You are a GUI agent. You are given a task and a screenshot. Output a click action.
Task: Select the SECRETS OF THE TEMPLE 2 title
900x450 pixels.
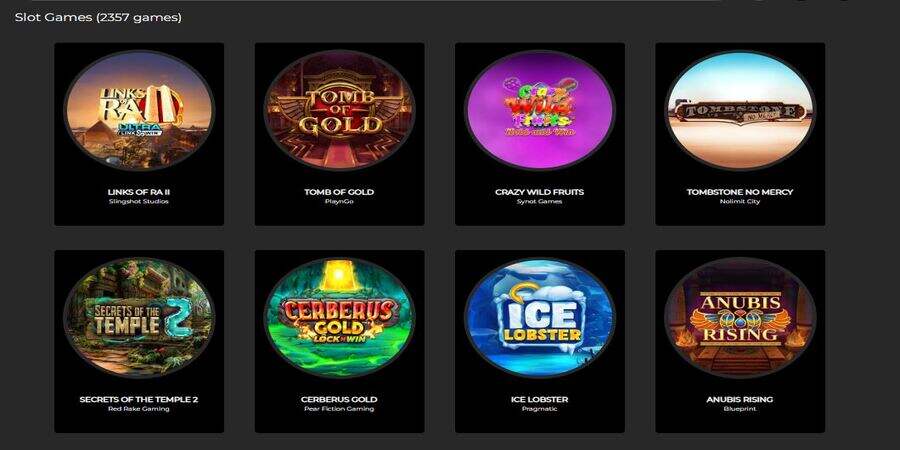pos(139,399)
